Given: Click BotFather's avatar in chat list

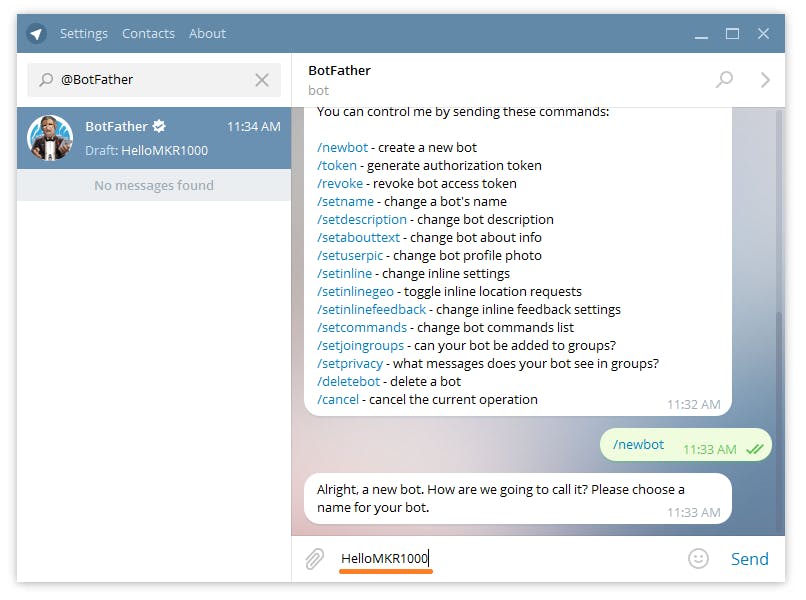Looking at the screenshot, I should [50, 138].
